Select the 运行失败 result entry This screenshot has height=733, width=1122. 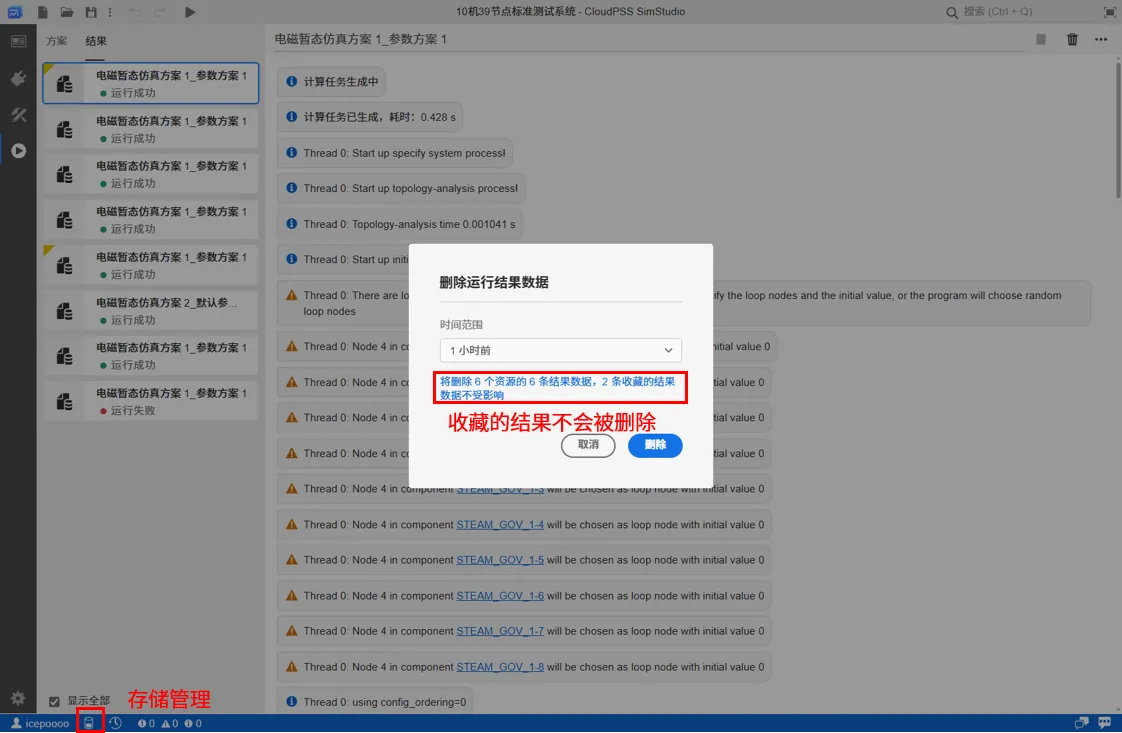[x=150, y=401]
